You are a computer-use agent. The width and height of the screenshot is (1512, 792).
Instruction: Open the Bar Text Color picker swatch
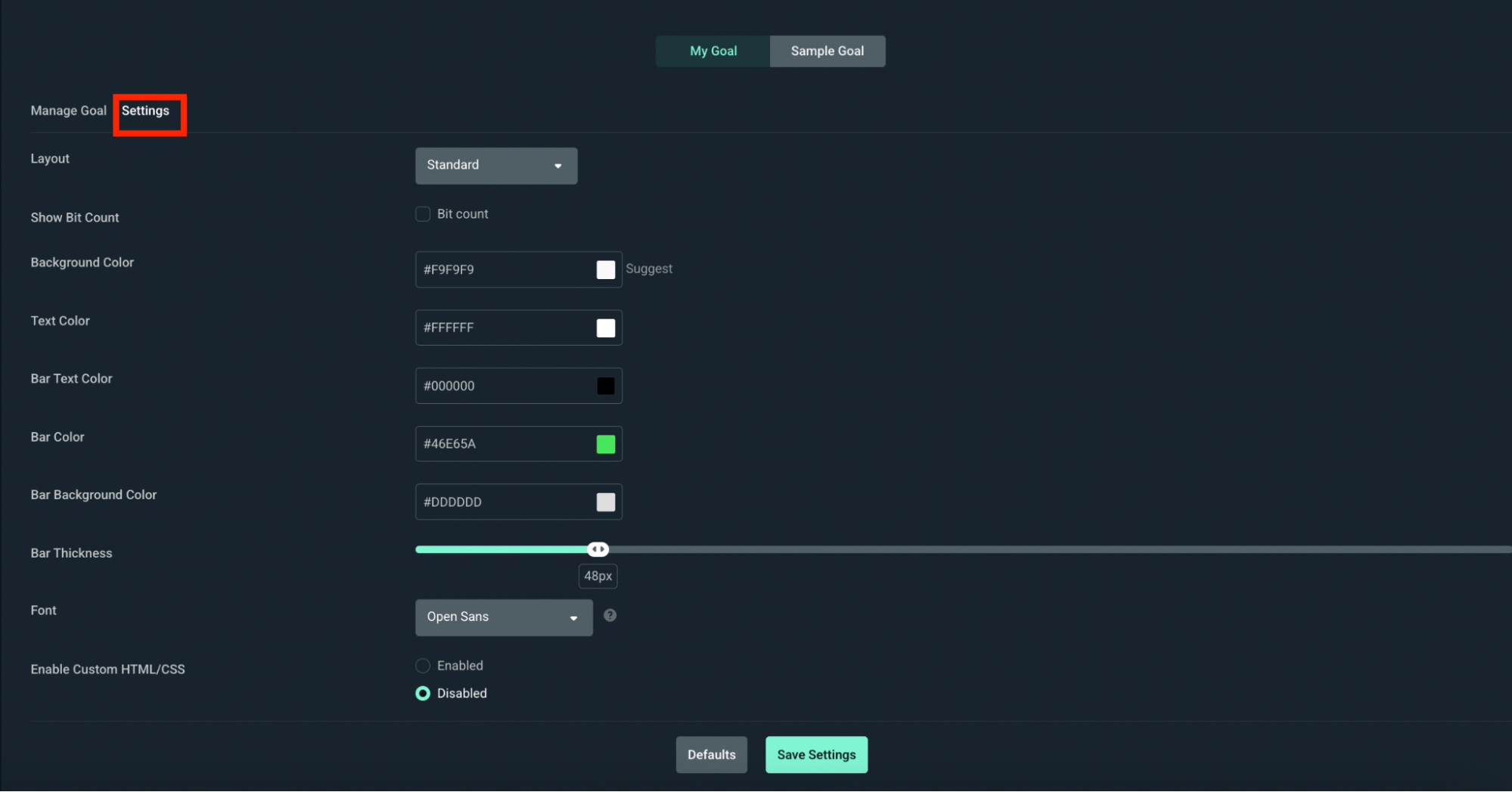pyautogui.click(x=605, y=386)
